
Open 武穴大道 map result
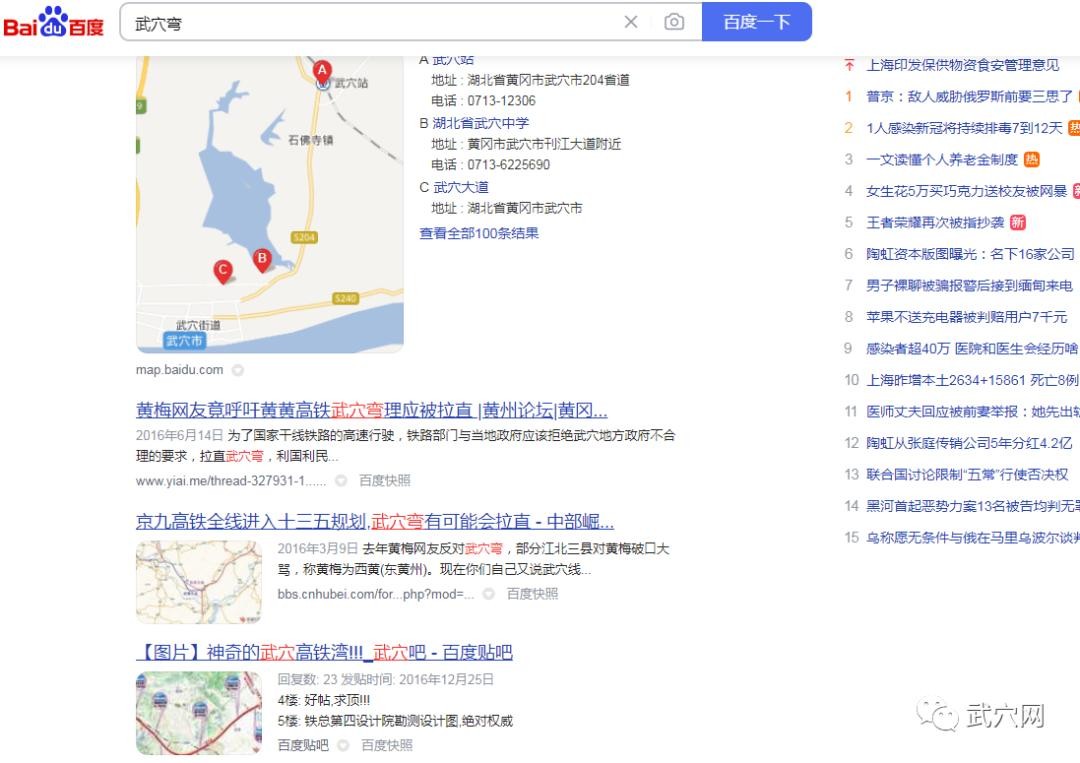461,187
